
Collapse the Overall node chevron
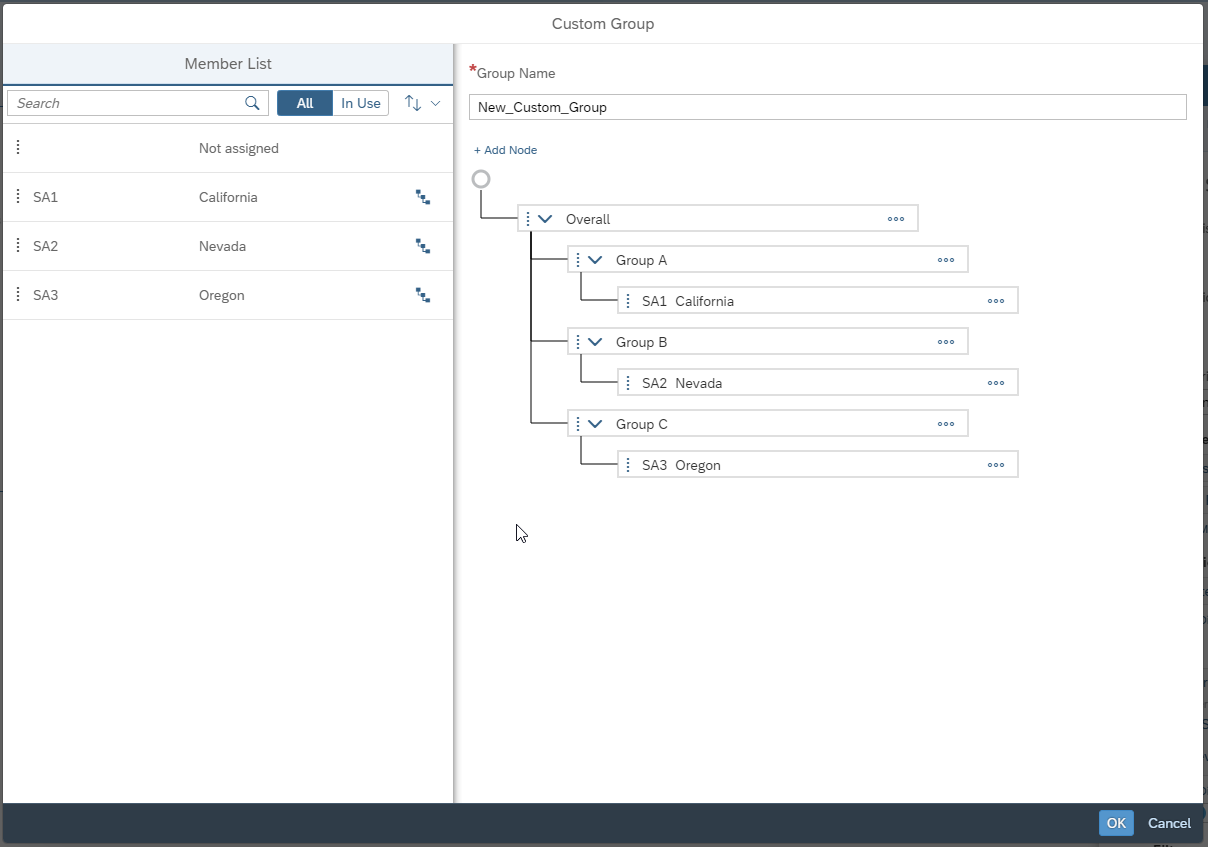tap(543, 218)
